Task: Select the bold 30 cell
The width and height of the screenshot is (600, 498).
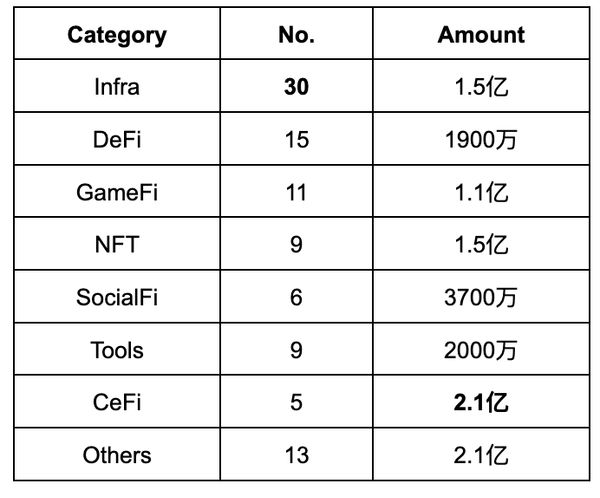Action: coord(296,87)
